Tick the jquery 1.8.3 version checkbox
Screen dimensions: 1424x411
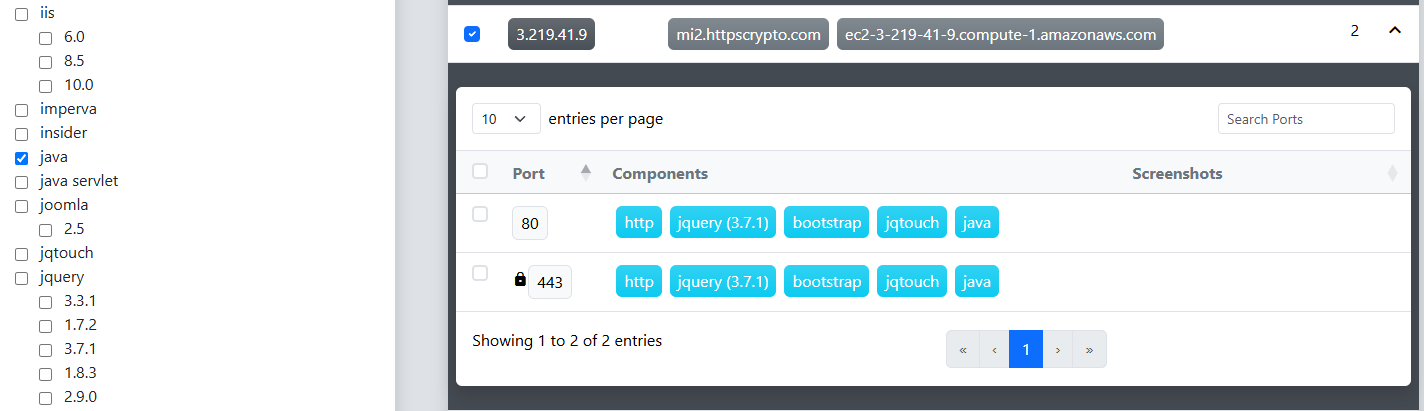[46, 374]
